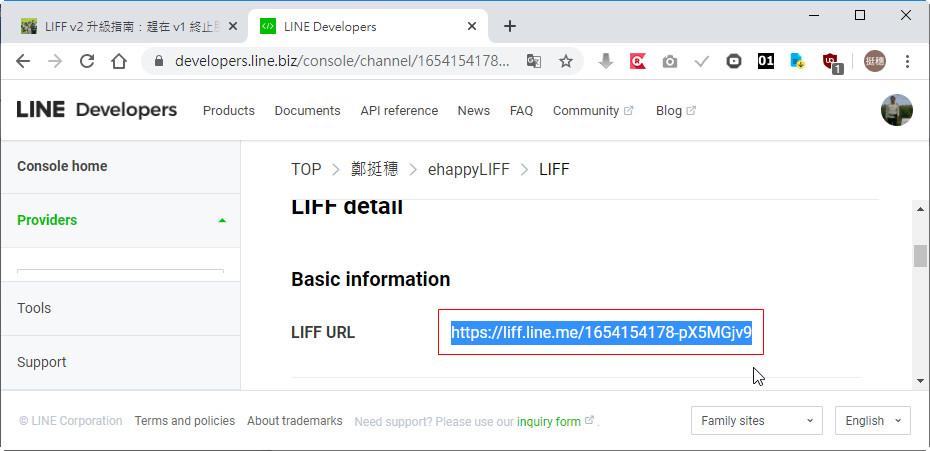Click the address bar URL

(342, 61)
